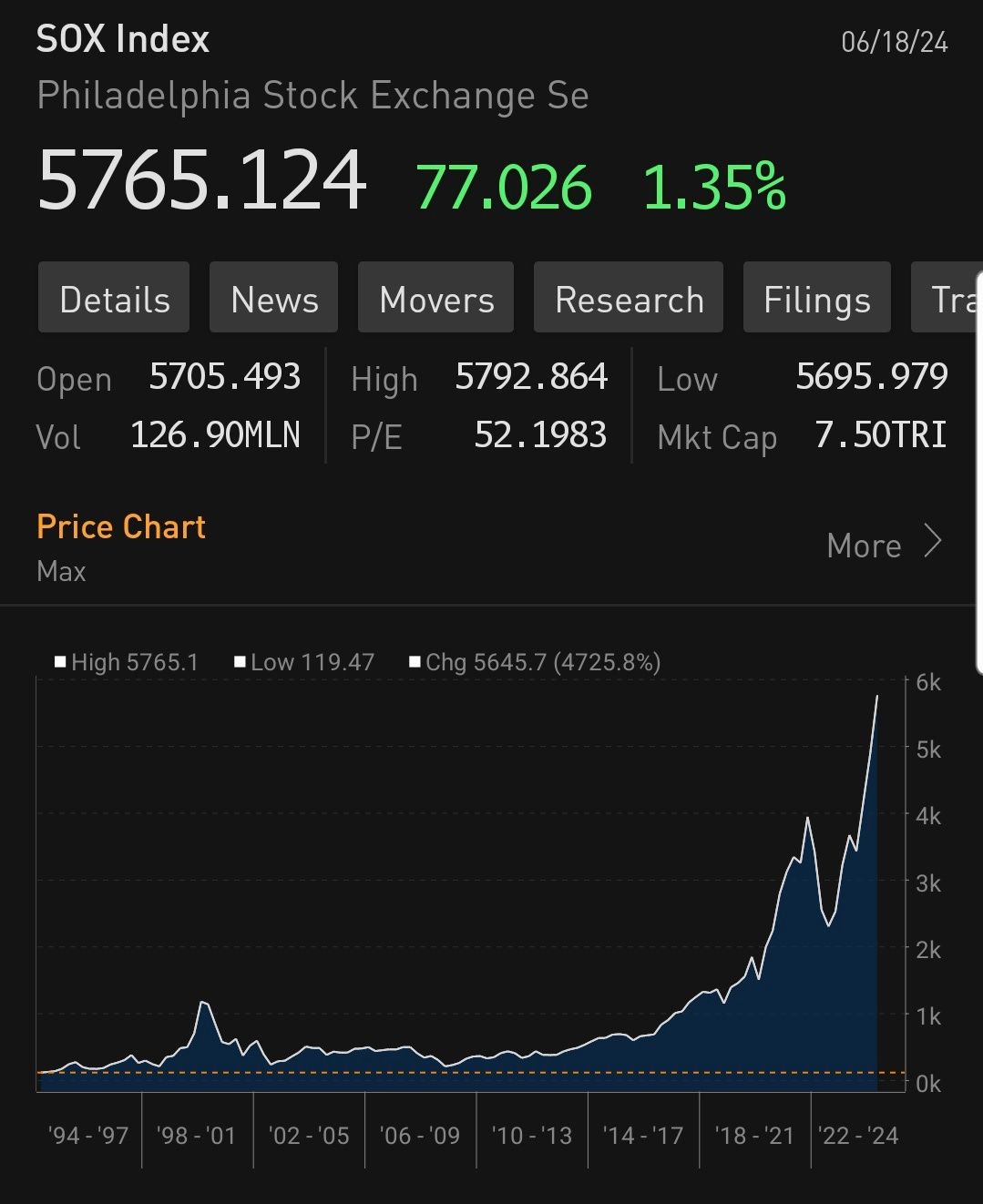The image size is (983, 1204).
Task: Open the Filings tab
Action: [x=817, y=298]
